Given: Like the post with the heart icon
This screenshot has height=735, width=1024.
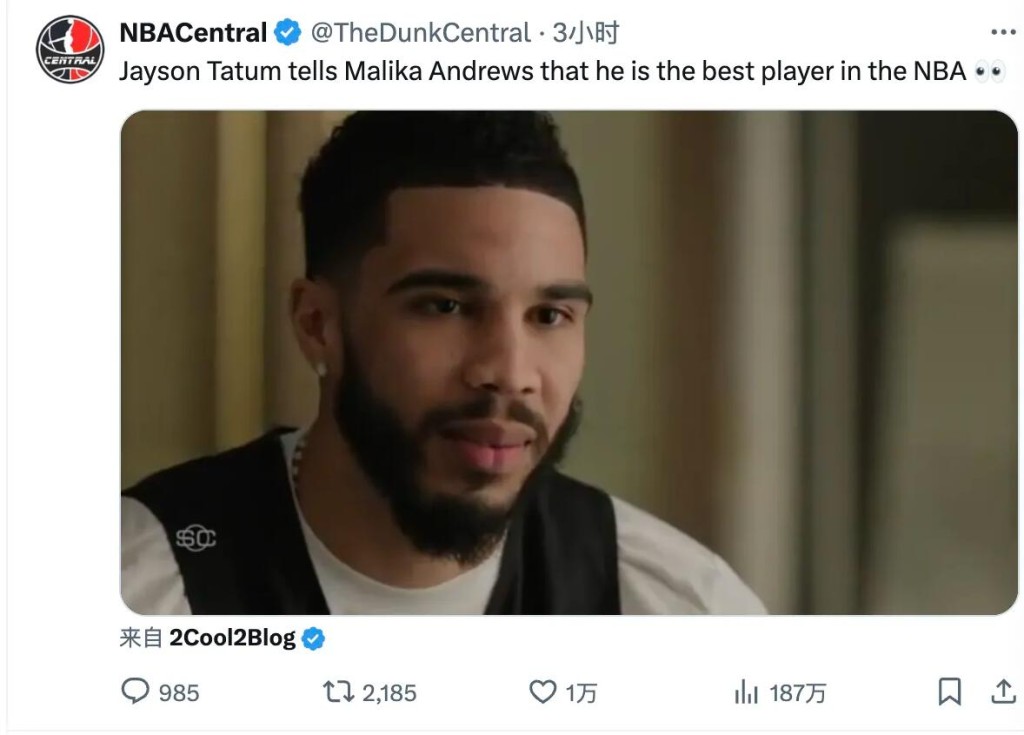Looking at the screenshot, I should coord(542,691).
